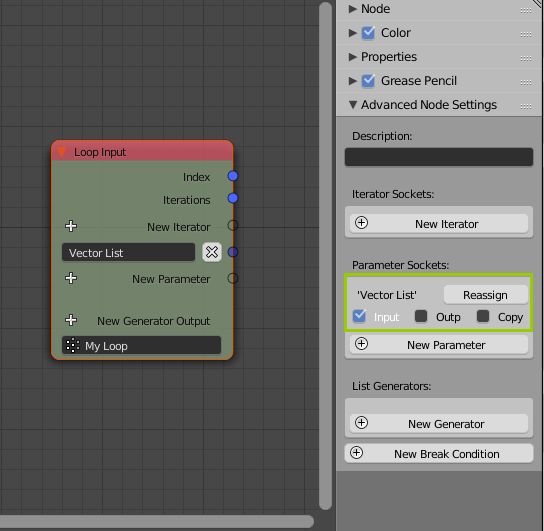
Task: Click the plus icon beside New Parameter in node
Action: coord(71,278)
